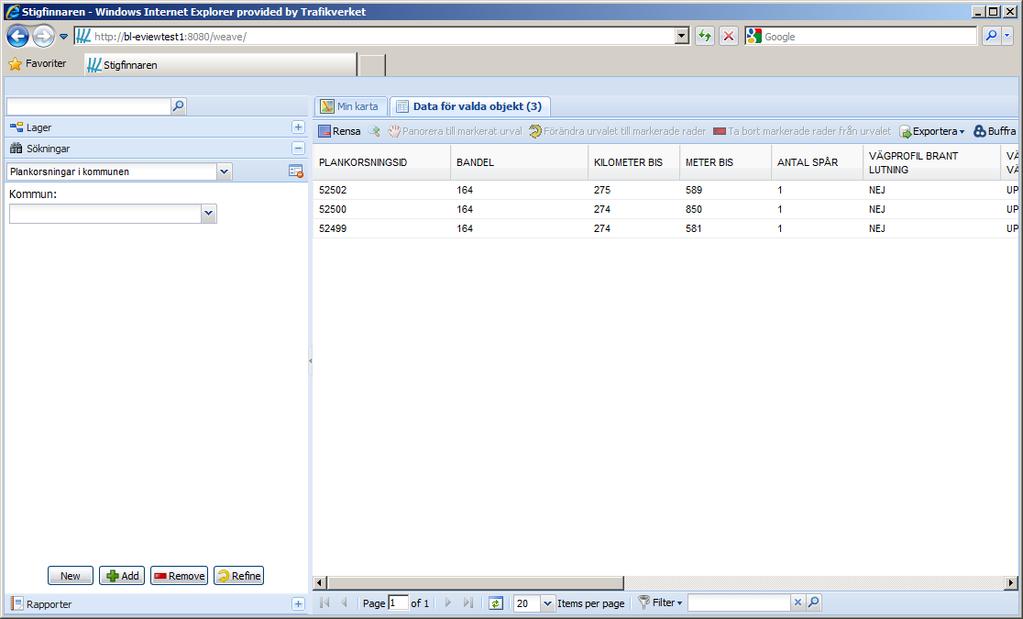The height and width of the screenshot is (619, 1023).
Task: Refresh the page with the green arrows icon
Action: coord(705,37)
